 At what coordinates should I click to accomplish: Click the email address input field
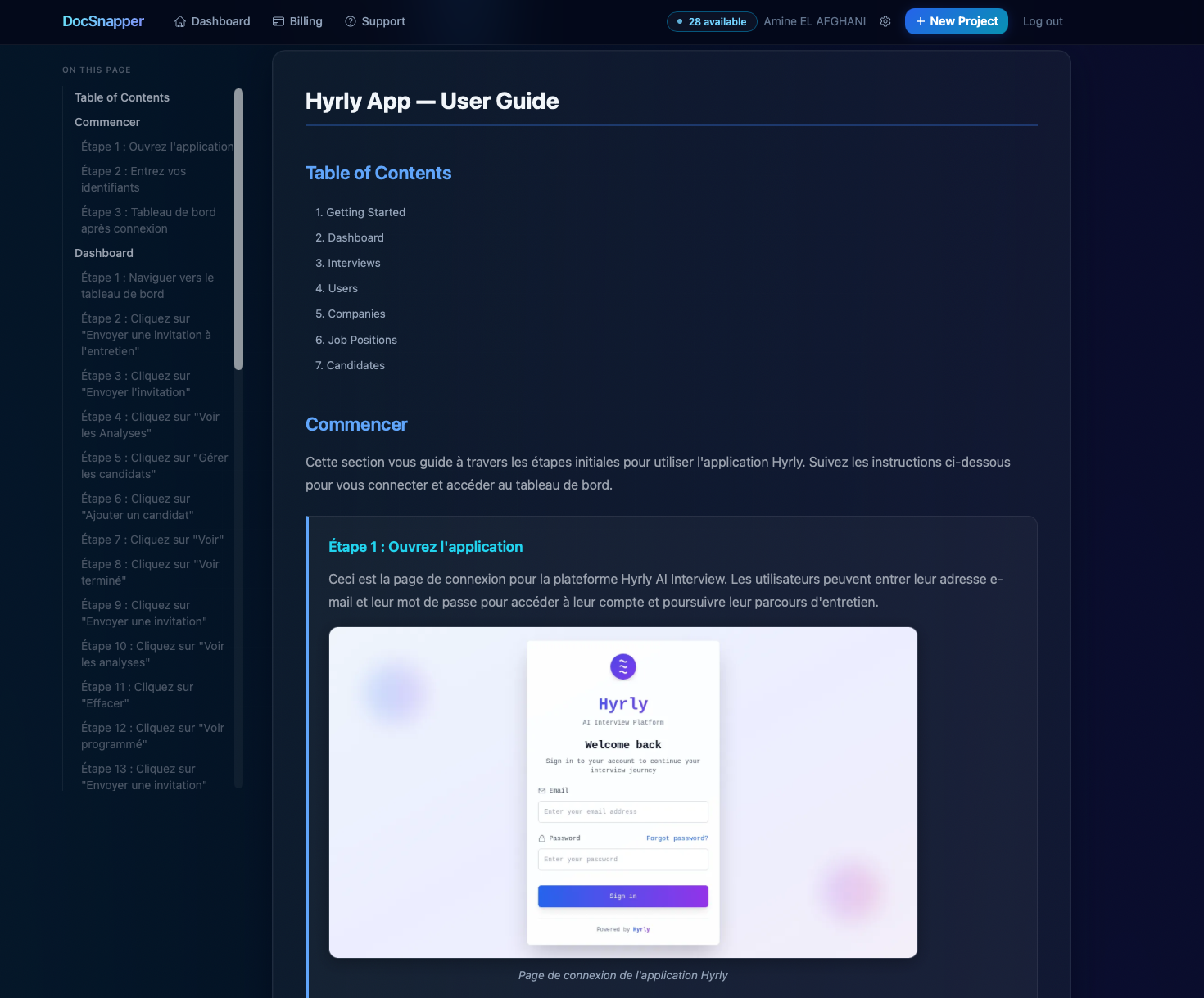pos(622,811)
